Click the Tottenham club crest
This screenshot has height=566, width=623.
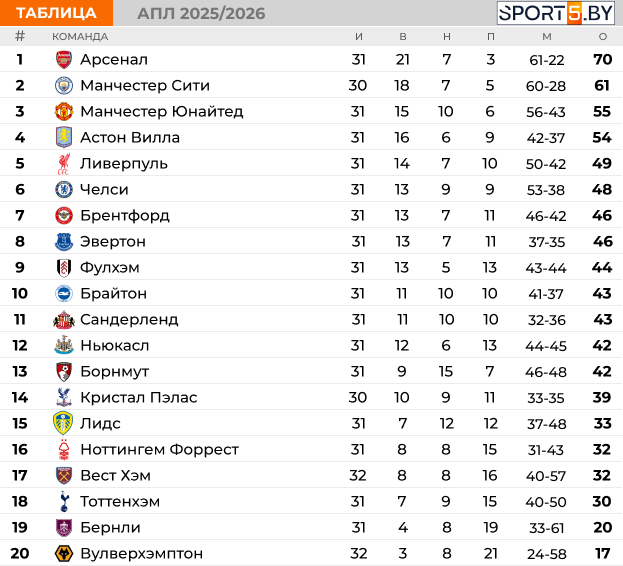64,501
